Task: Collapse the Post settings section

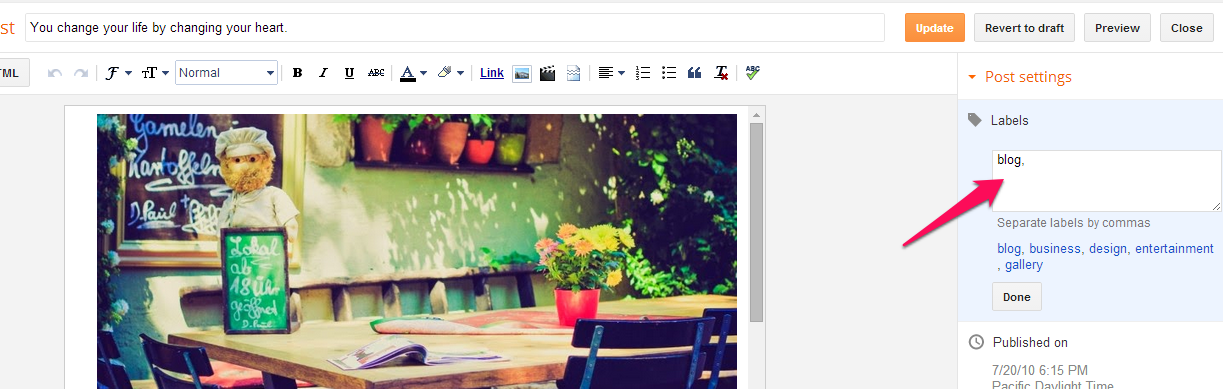Action: tap(1020, 77)
